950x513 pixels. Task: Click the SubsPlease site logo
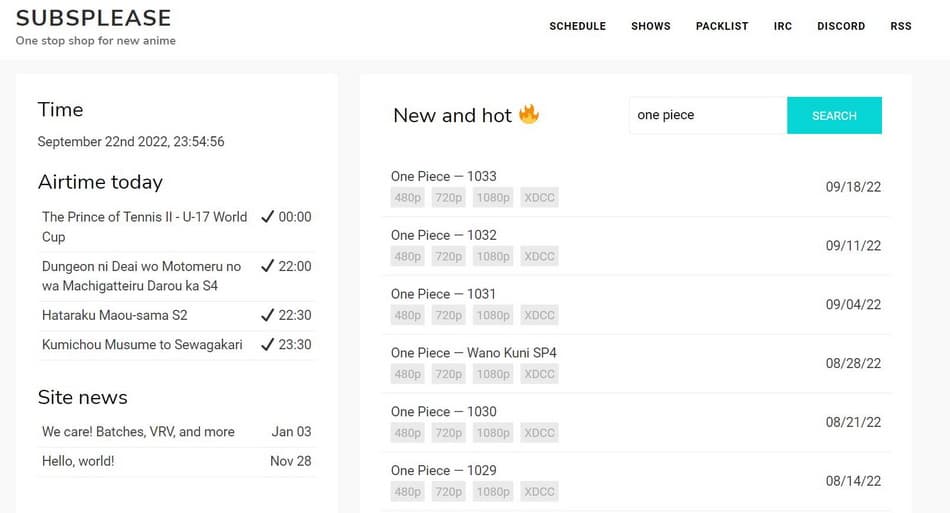(94, 18)
